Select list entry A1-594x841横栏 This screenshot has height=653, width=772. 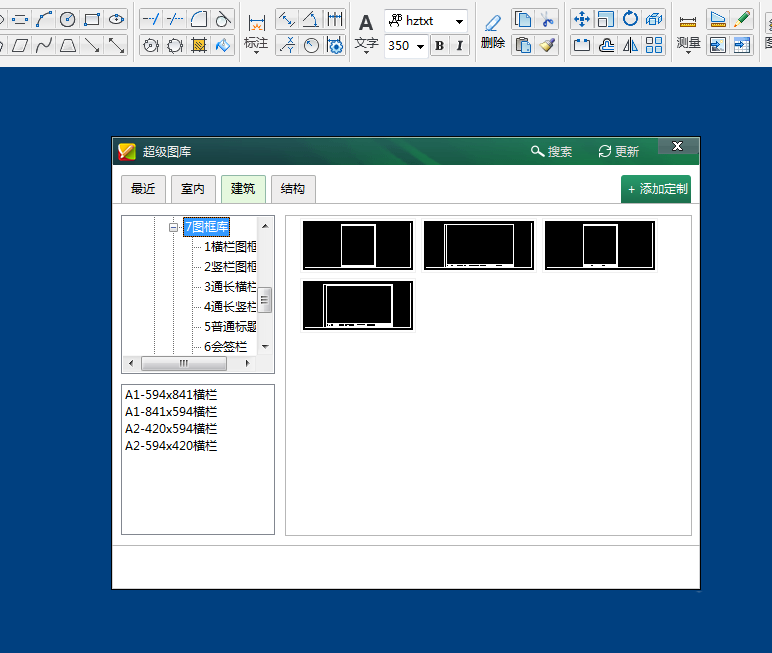[x=171, y=395]
